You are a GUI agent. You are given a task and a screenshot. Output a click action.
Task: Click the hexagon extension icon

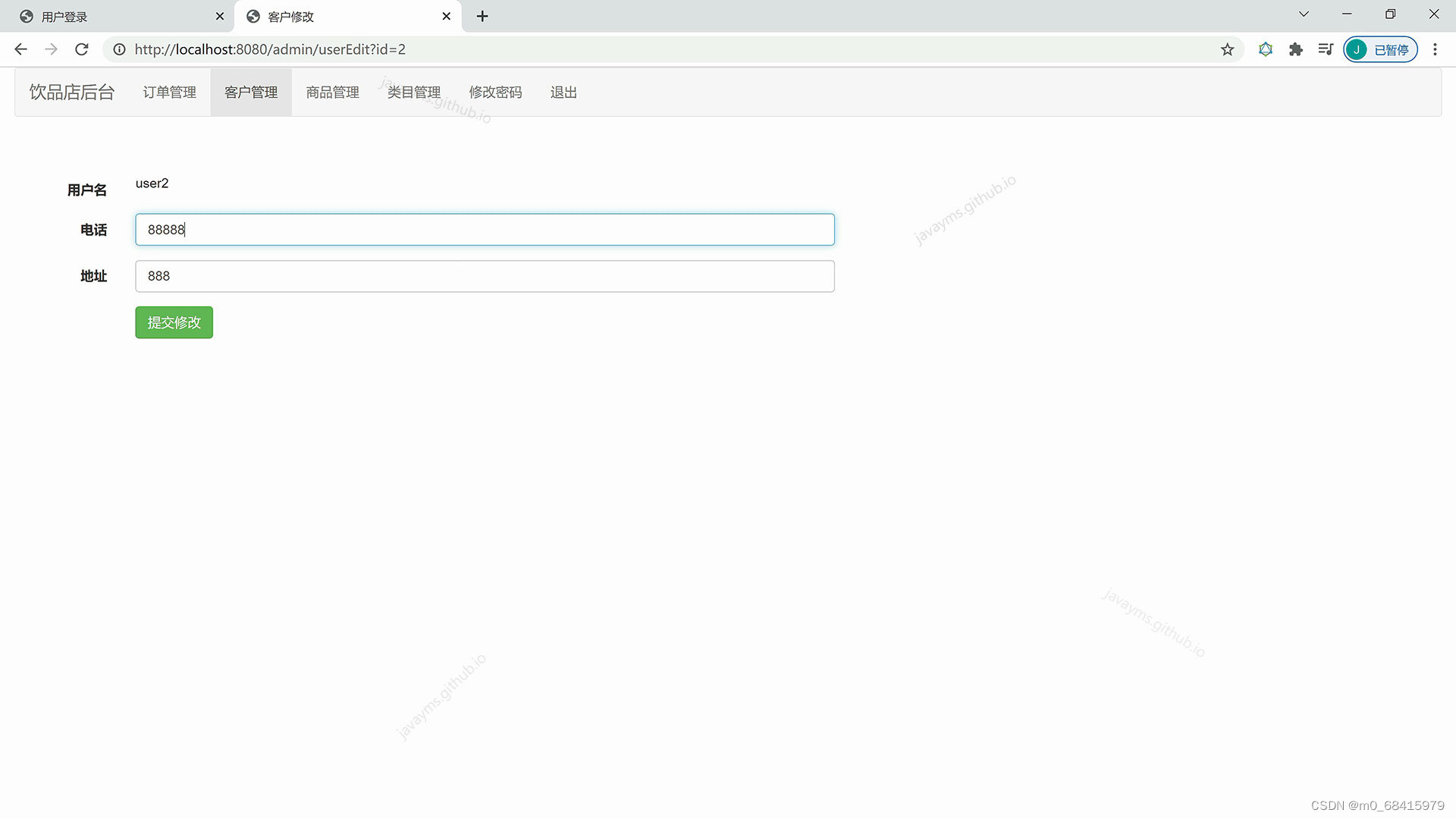(1266, 49)
